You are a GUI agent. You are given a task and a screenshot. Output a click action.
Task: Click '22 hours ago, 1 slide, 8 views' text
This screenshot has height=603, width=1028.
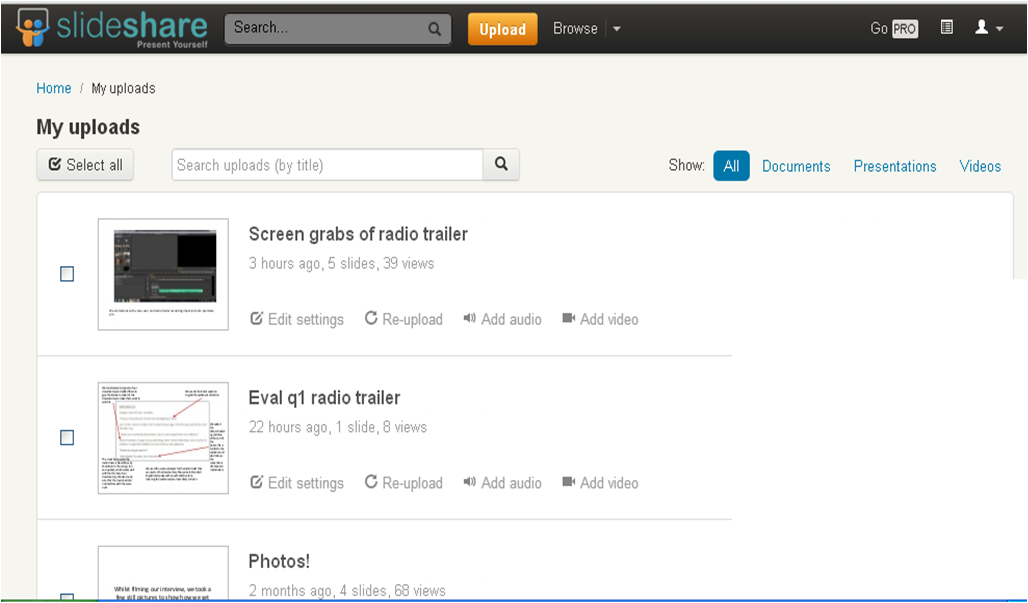coord(338,427)
